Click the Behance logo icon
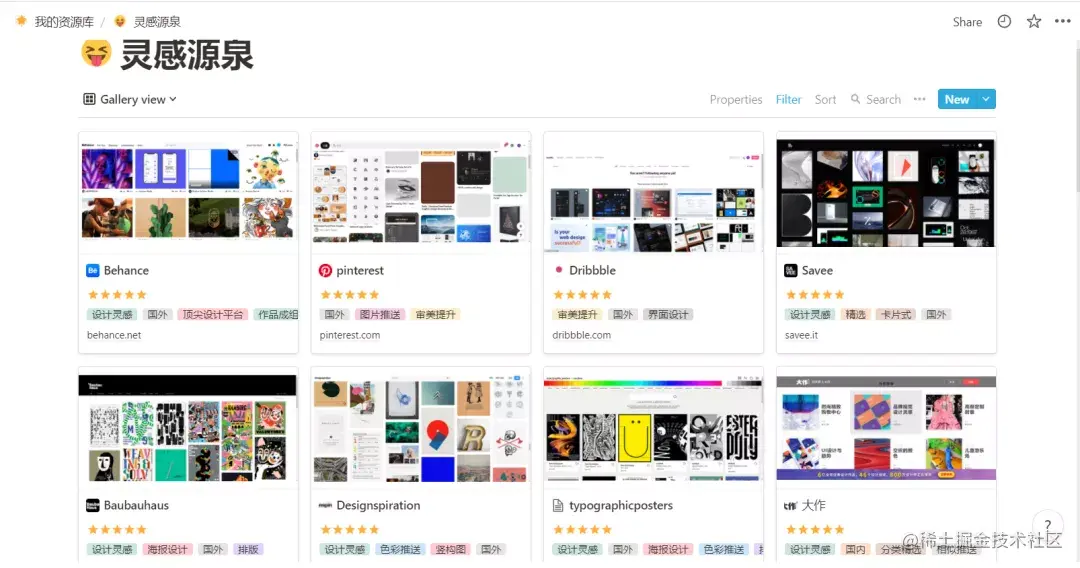Image resolution: width=1080 pixels, height=568 pixels. coord(92,271)
